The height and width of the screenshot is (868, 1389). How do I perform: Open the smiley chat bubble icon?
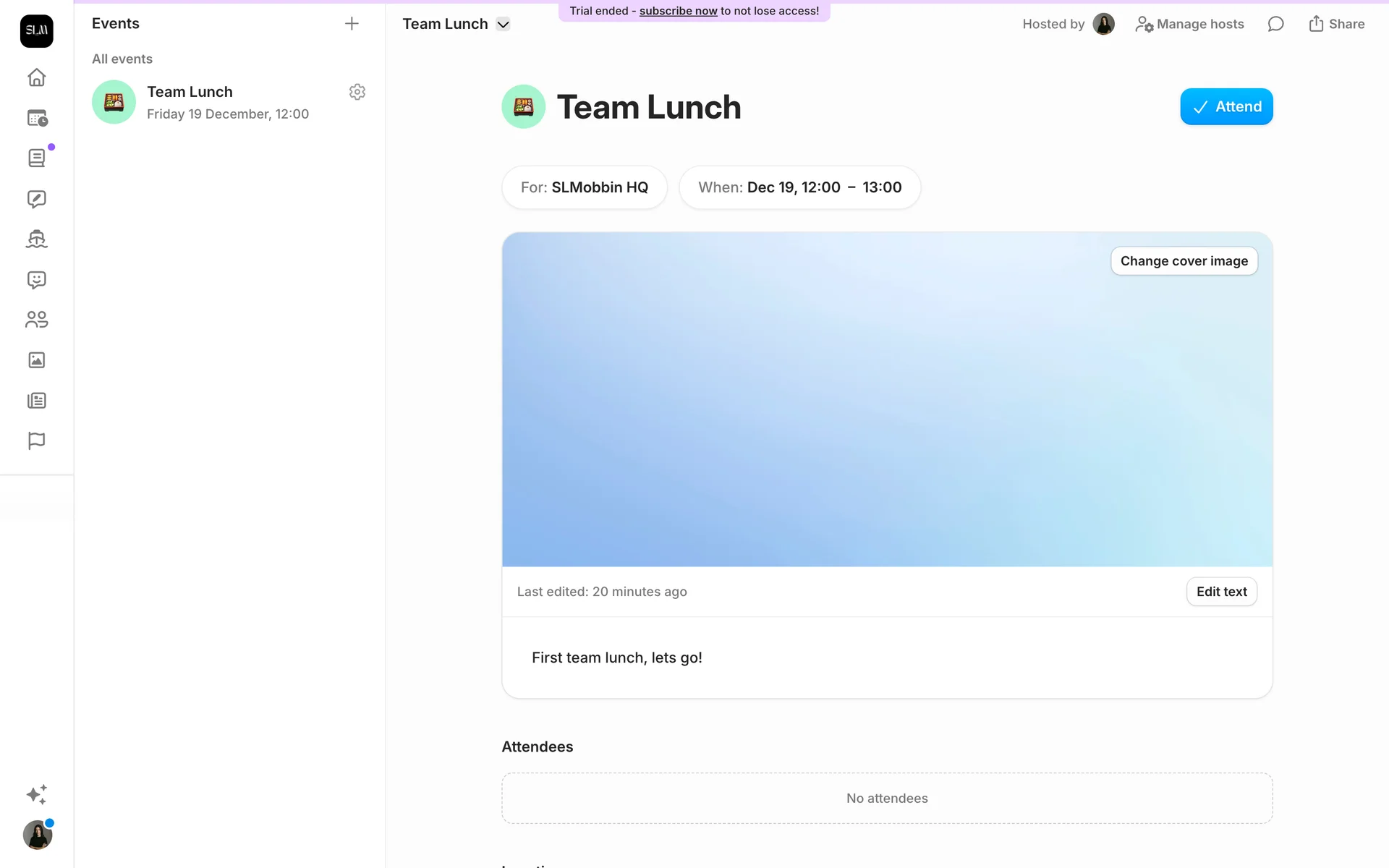point(36,280)
